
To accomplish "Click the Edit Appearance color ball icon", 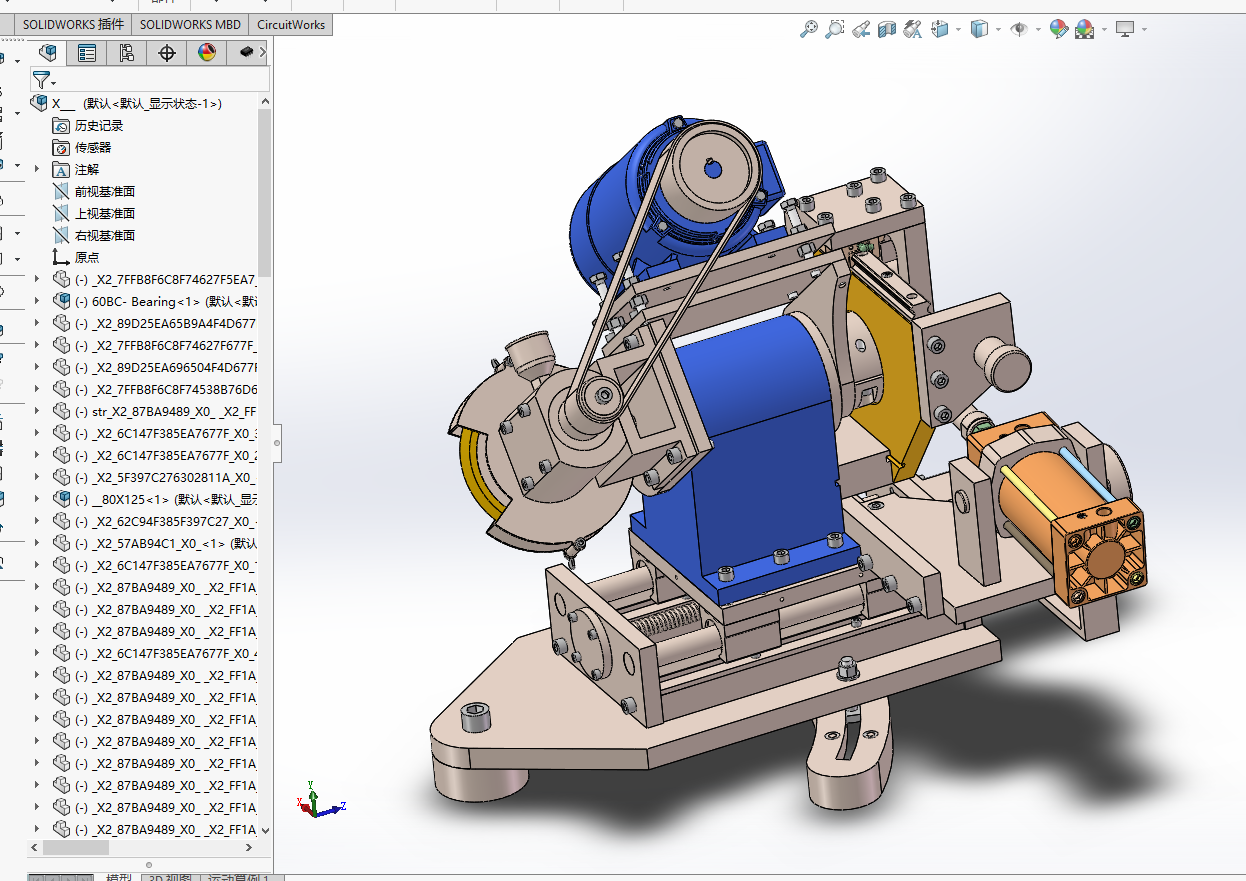I will coord(1058,30).
